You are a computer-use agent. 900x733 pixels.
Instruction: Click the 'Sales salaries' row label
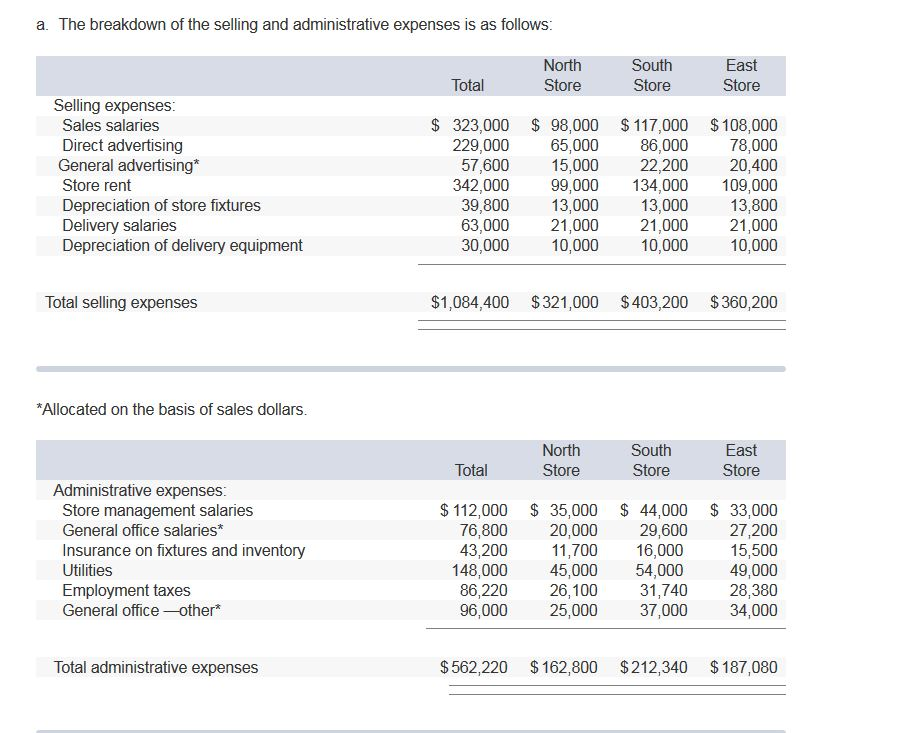pyautogui.click(x=110, y=125)
